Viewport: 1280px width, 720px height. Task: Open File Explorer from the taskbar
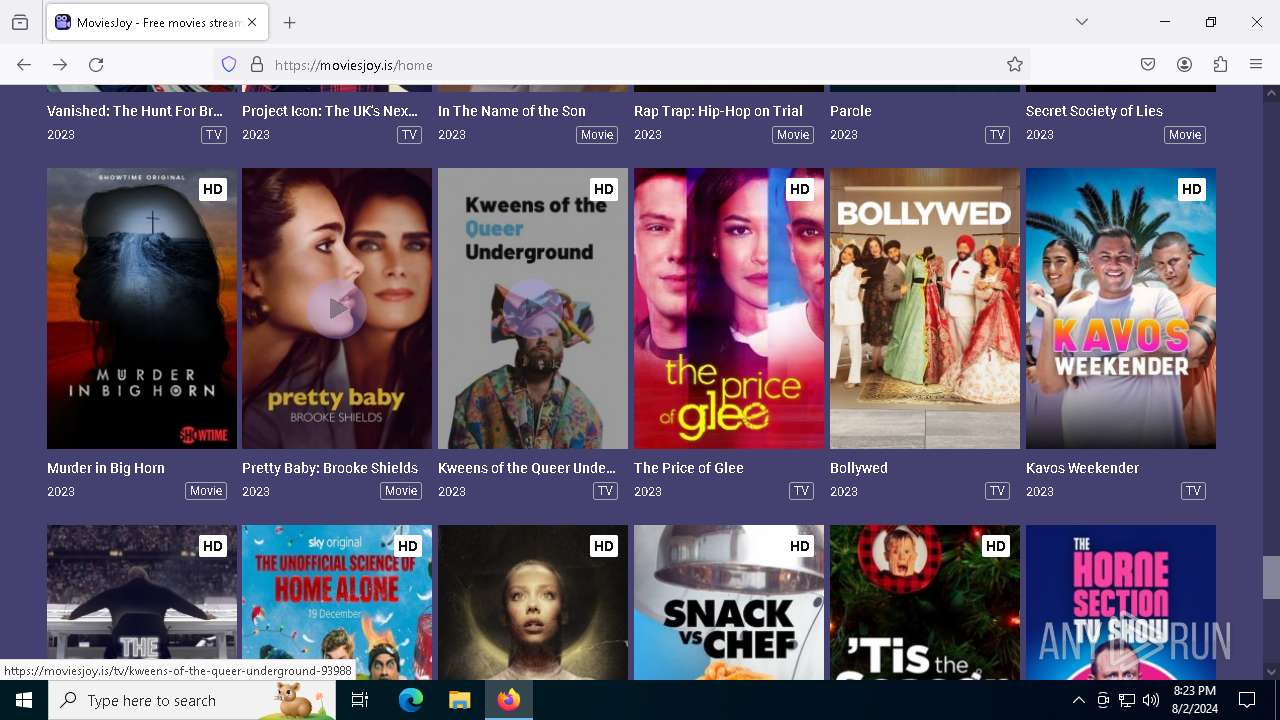[x=460, y=700]
